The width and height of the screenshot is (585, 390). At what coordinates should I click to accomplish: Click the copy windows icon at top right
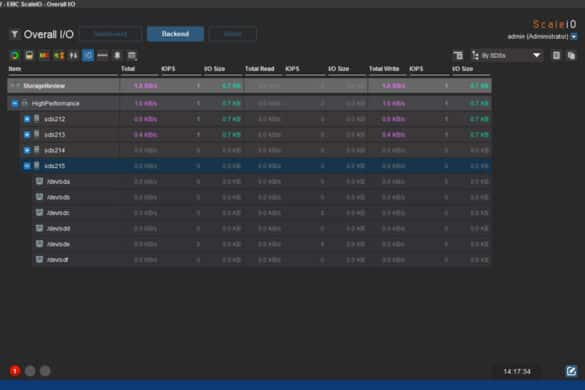coord(571,56)
